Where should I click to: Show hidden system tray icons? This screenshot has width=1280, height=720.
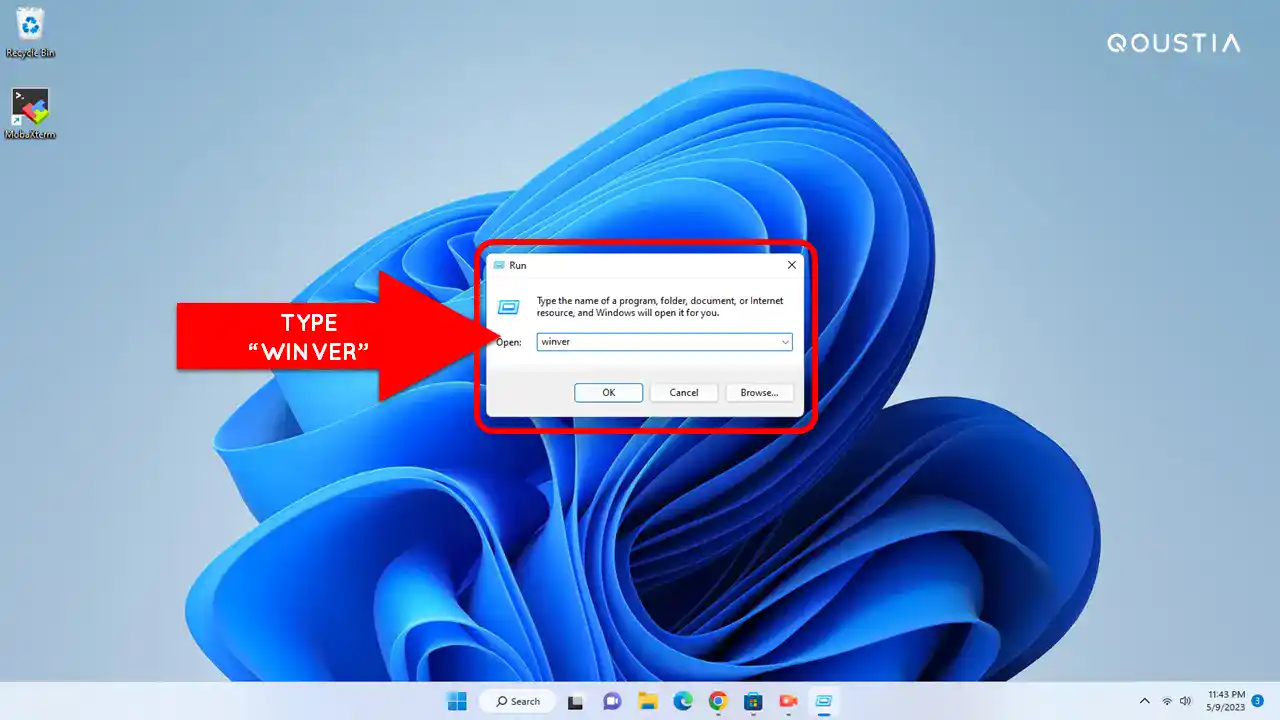[1145, 701]
